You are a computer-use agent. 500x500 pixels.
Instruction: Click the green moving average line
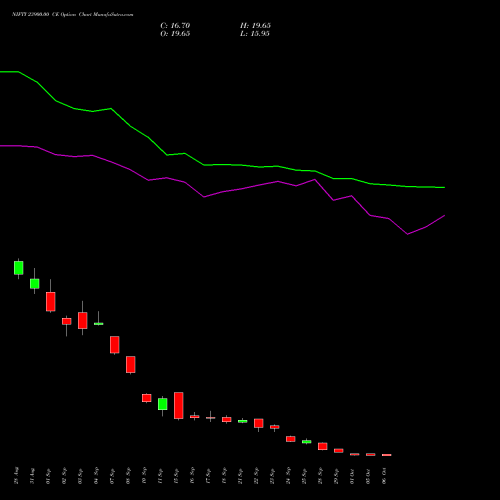222,165
